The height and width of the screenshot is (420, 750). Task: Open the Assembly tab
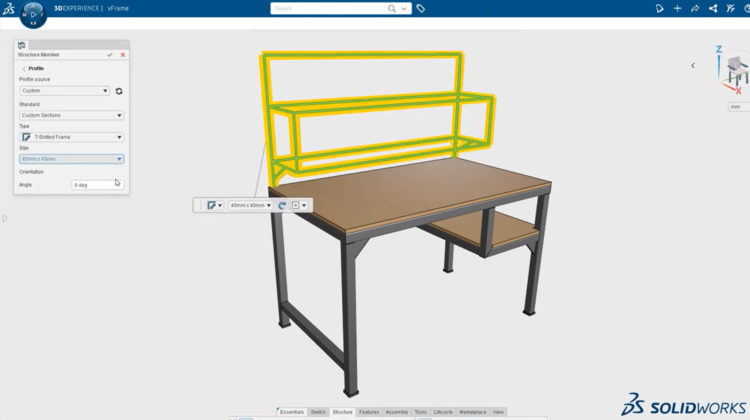click(x=397, y=412)
